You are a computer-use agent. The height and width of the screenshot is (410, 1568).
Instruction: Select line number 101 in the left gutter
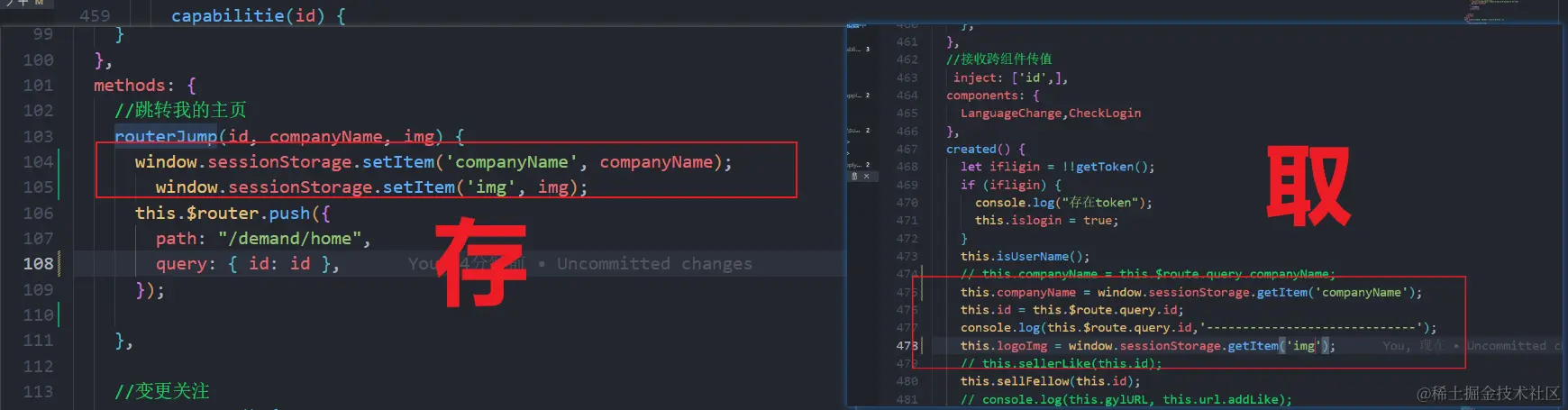click(39, 86)
